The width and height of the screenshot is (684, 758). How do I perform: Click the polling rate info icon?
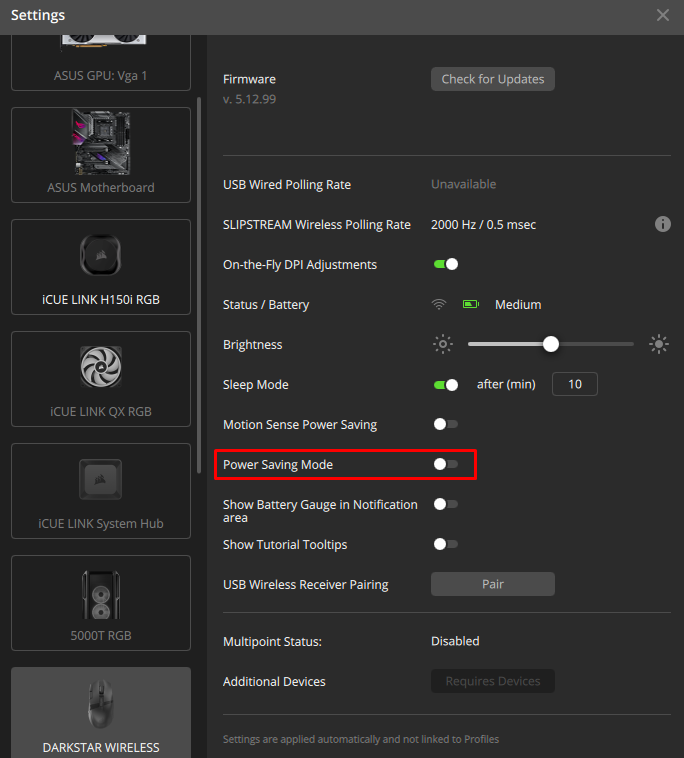(x=662, y=224)
